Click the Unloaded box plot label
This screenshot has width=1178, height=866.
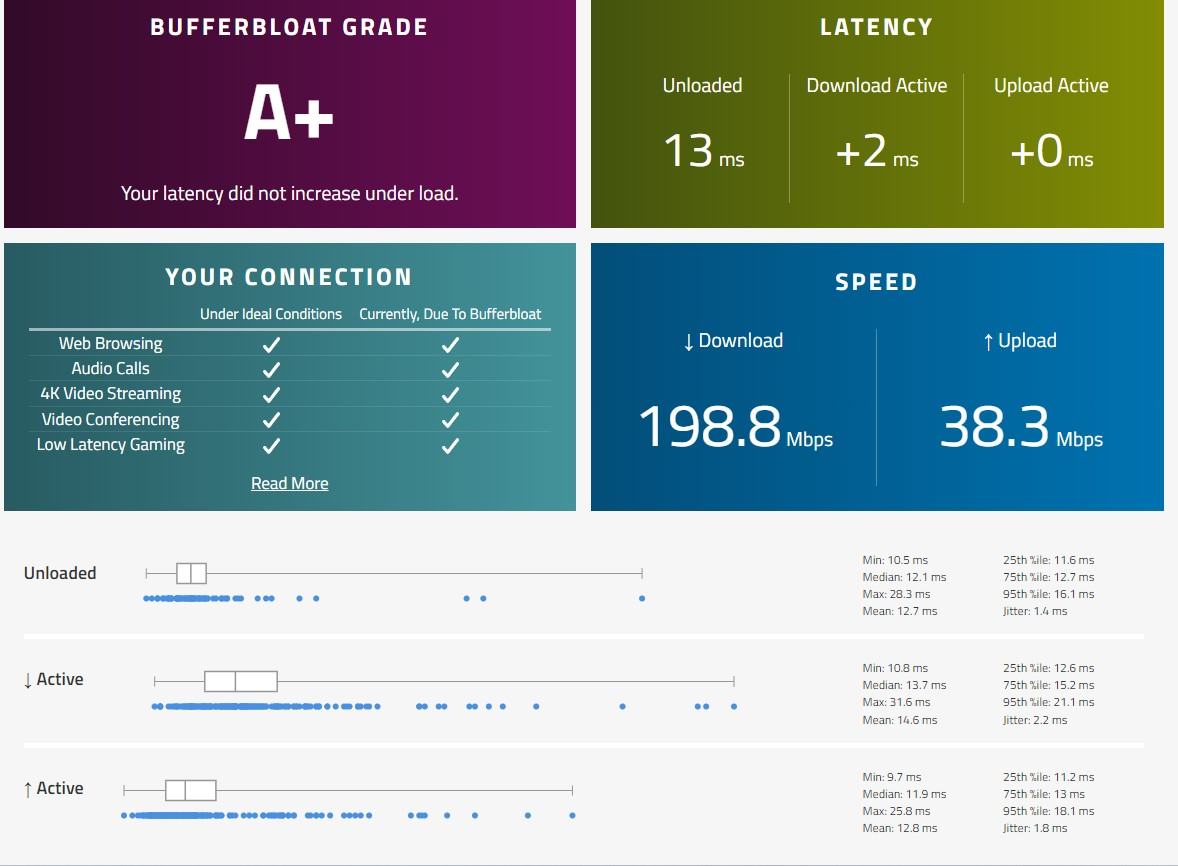pos(60,573)
